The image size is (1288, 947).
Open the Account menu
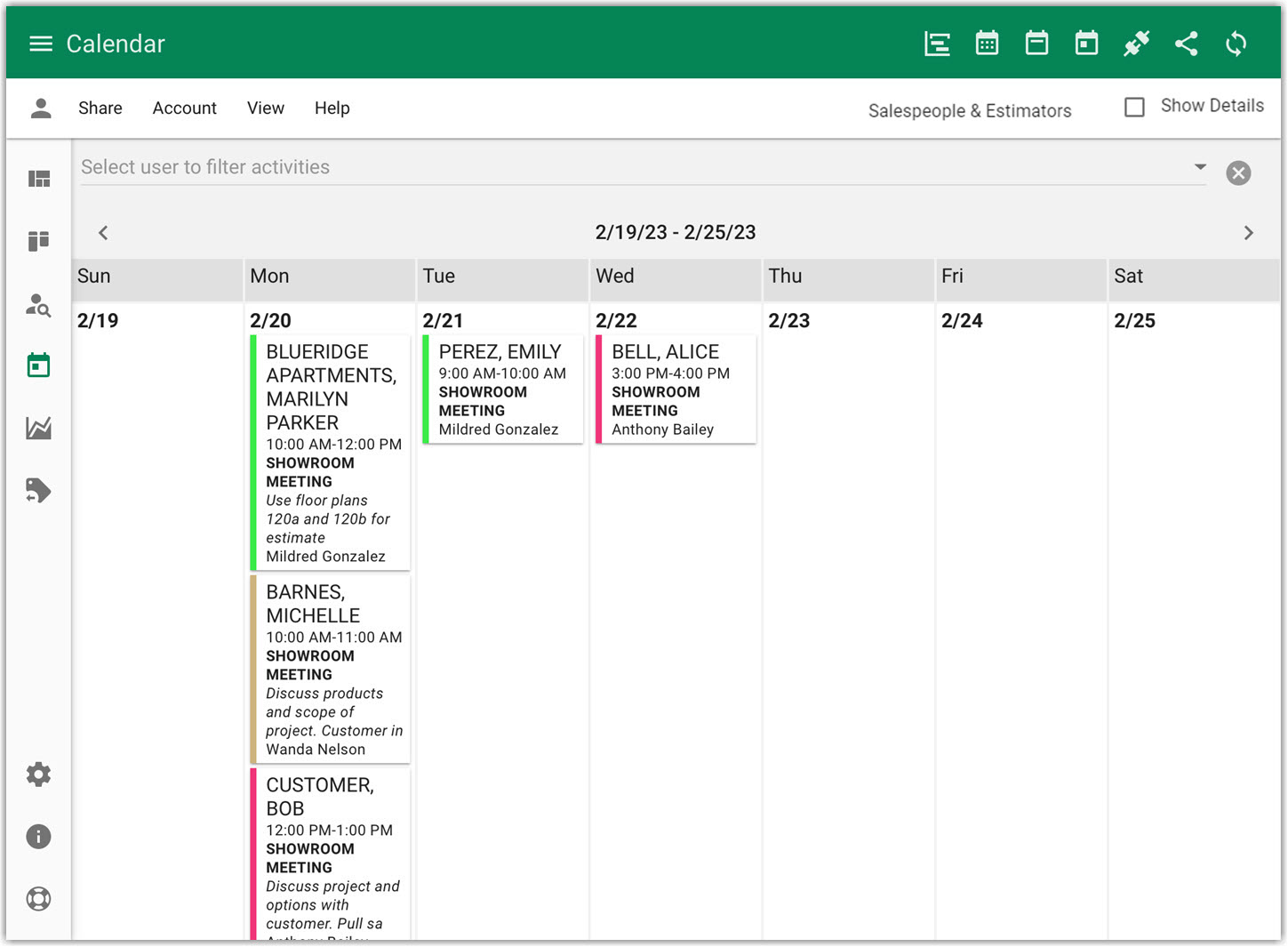(184, 108)
